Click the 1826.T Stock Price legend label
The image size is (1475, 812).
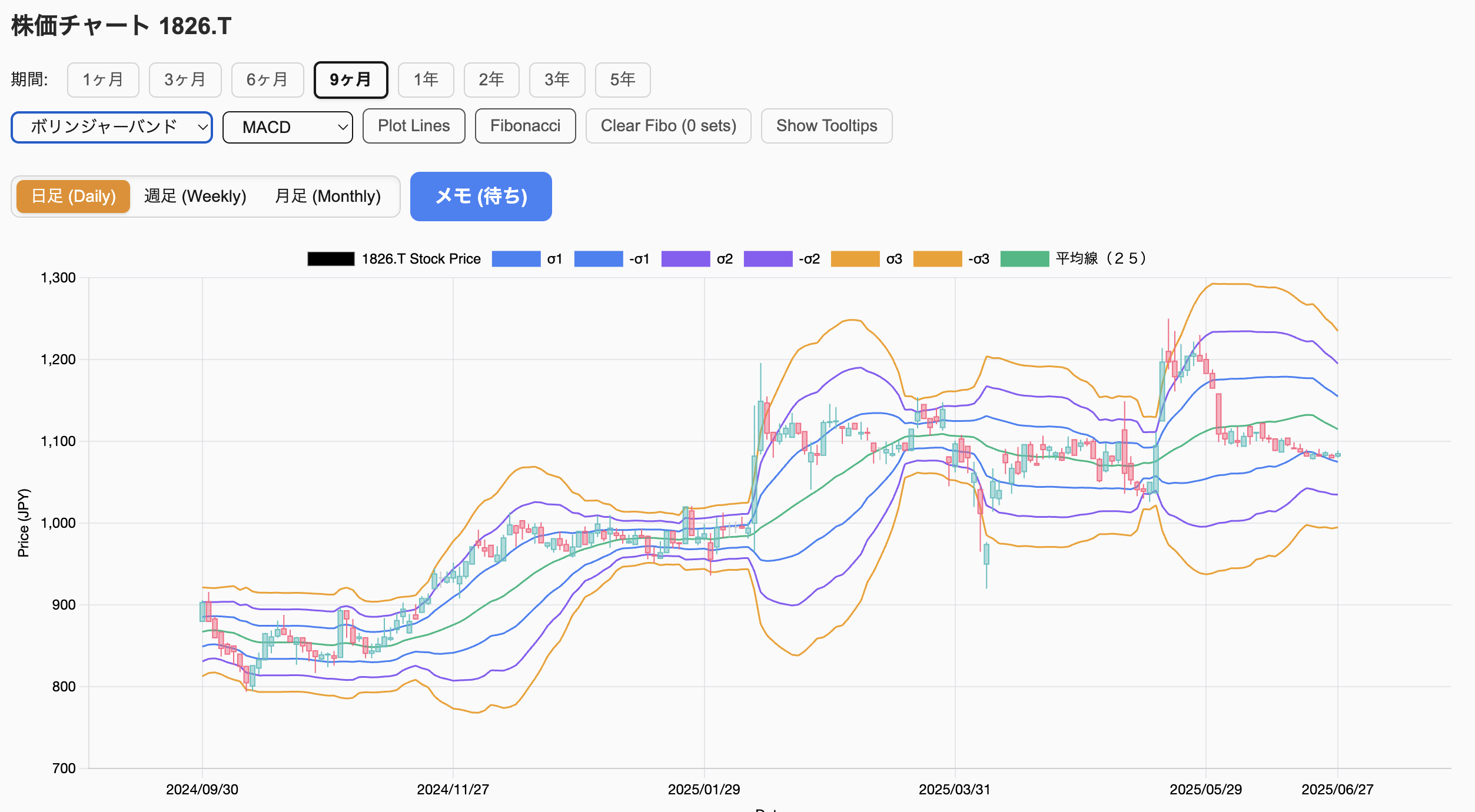[x=421, y=259]
